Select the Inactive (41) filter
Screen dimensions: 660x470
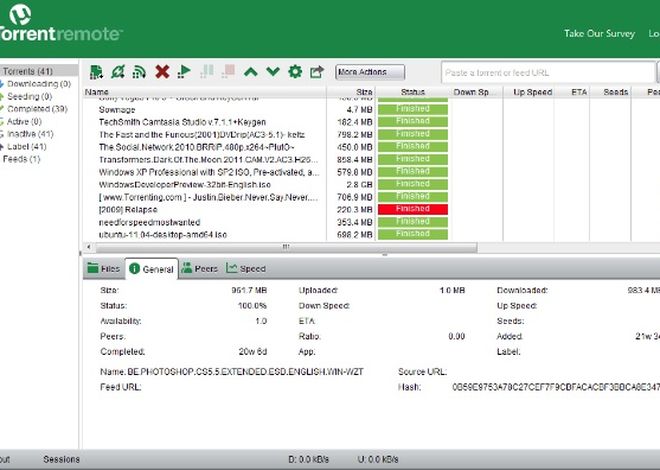[30, 134]
